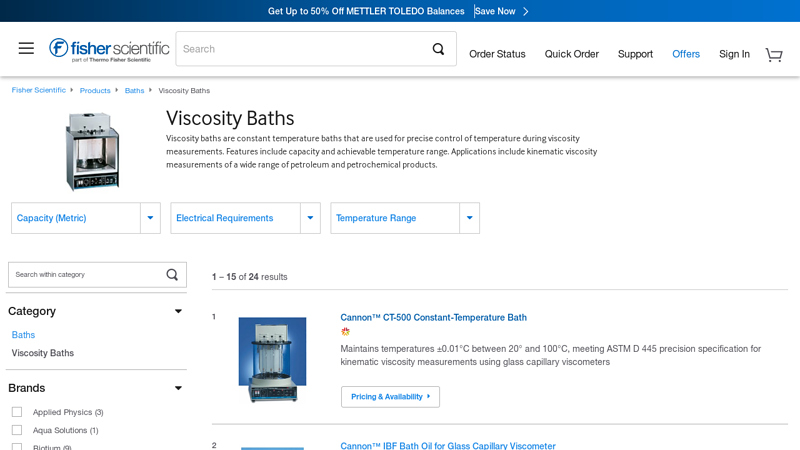Follow the Products breadcrumb link
This screenshot has height=450, width=800.
[x=95, y=90]
